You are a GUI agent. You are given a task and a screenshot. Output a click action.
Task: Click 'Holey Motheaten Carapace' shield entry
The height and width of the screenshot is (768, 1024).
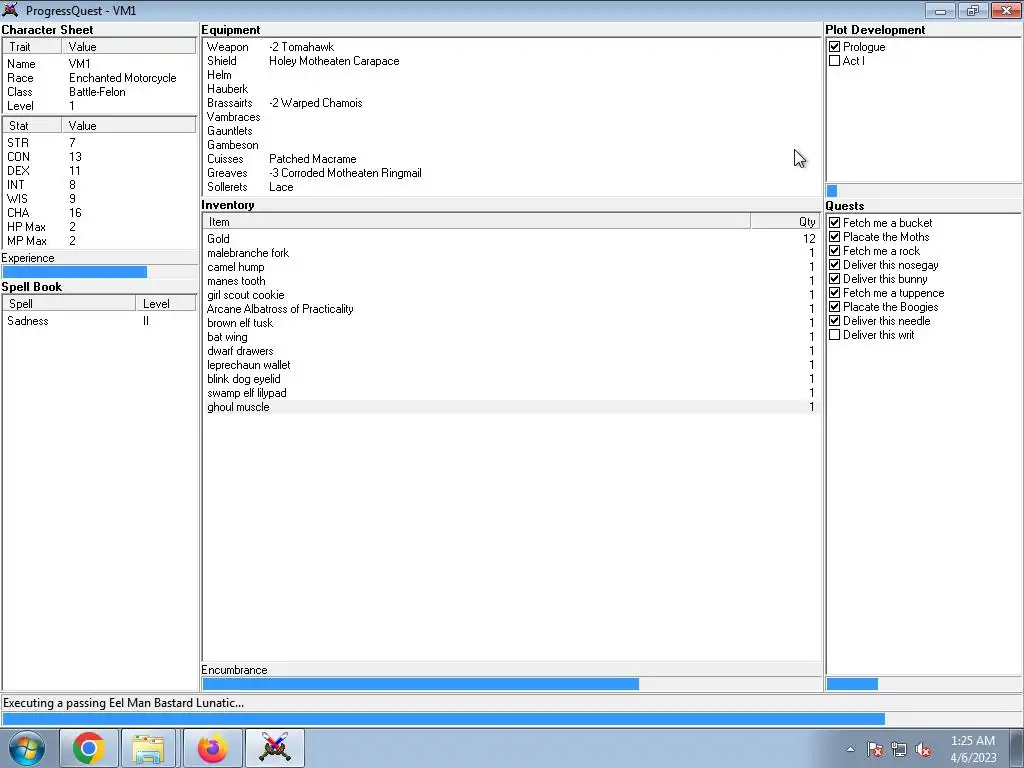point(334,61)
